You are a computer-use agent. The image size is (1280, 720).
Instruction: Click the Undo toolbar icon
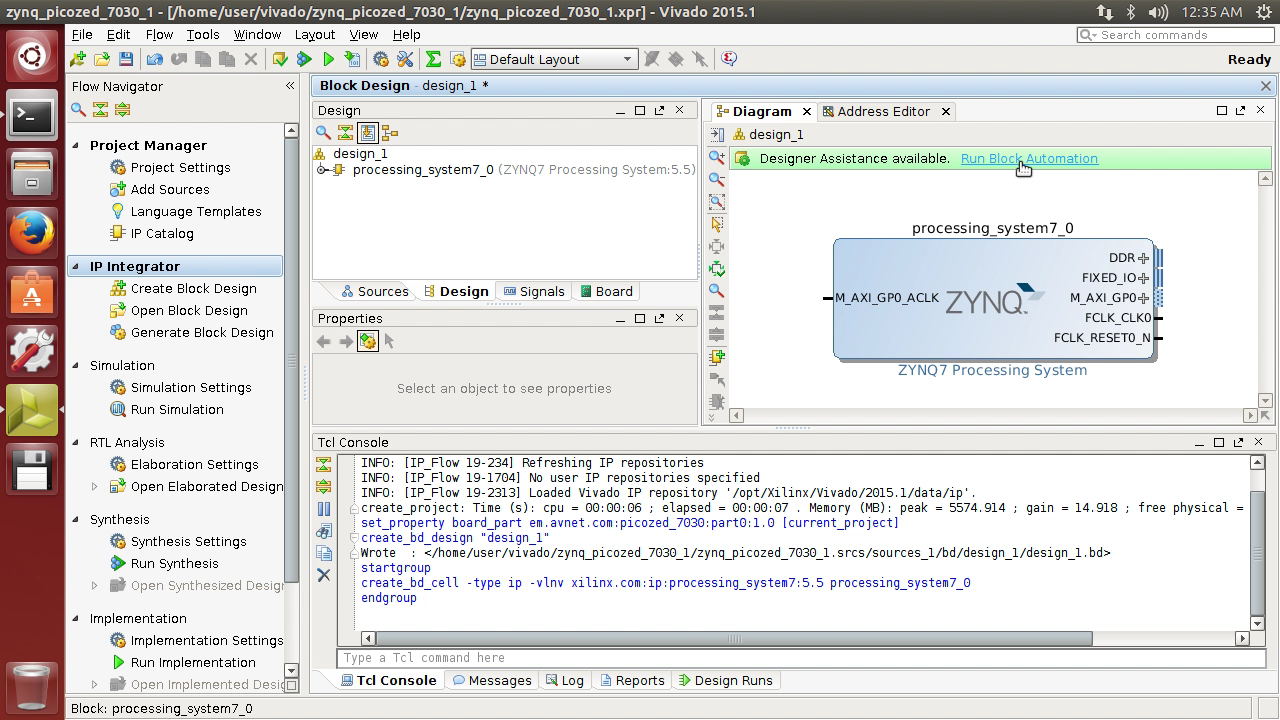155,59
